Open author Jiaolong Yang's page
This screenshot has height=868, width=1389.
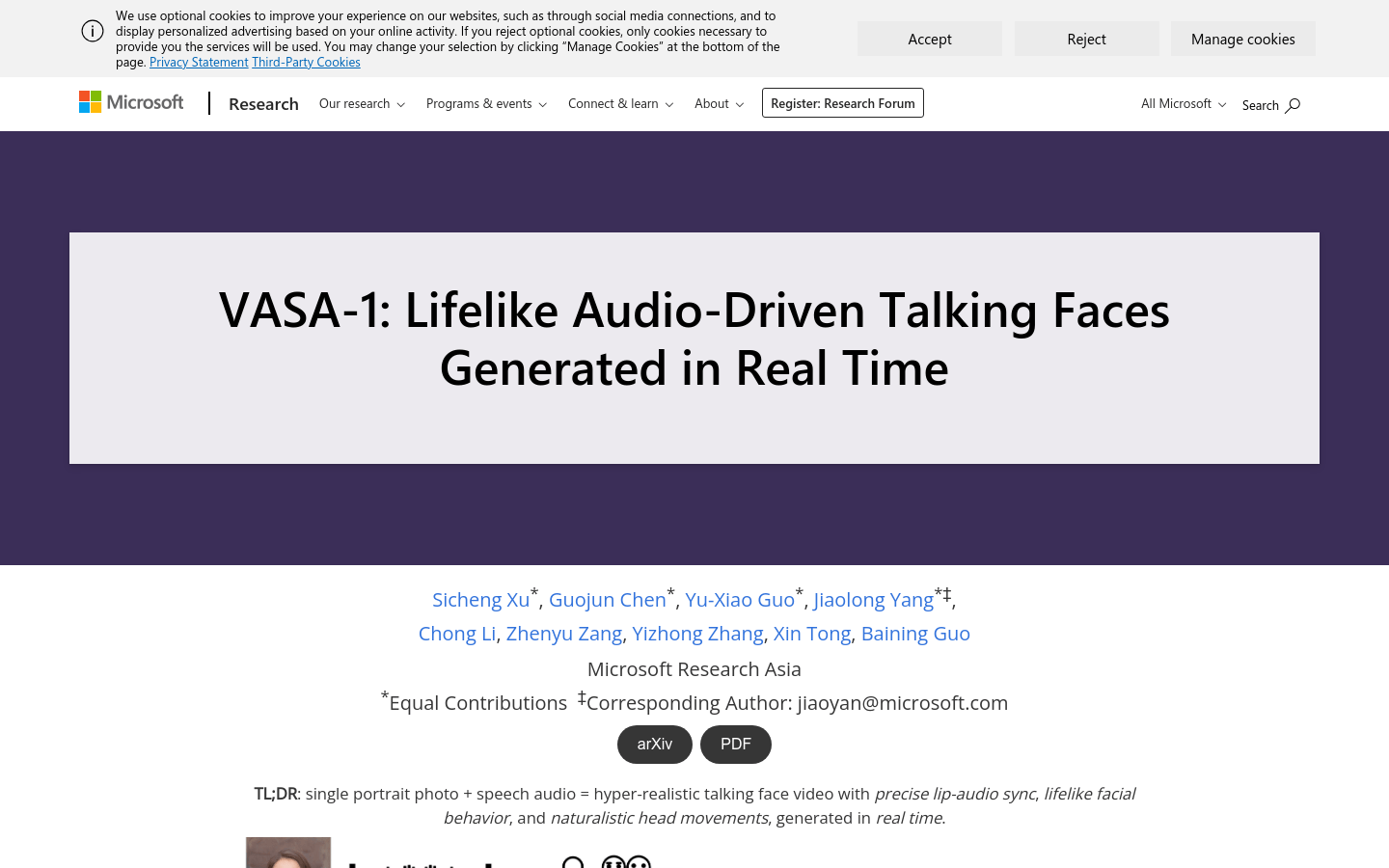pyautogui.click(x=873, y=600)
